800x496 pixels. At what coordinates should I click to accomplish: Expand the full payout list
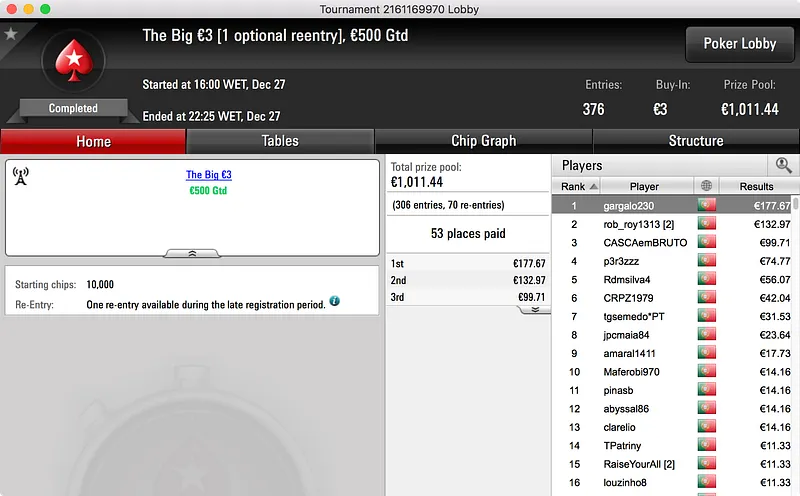pyautogui.click(x=534, y=310)
